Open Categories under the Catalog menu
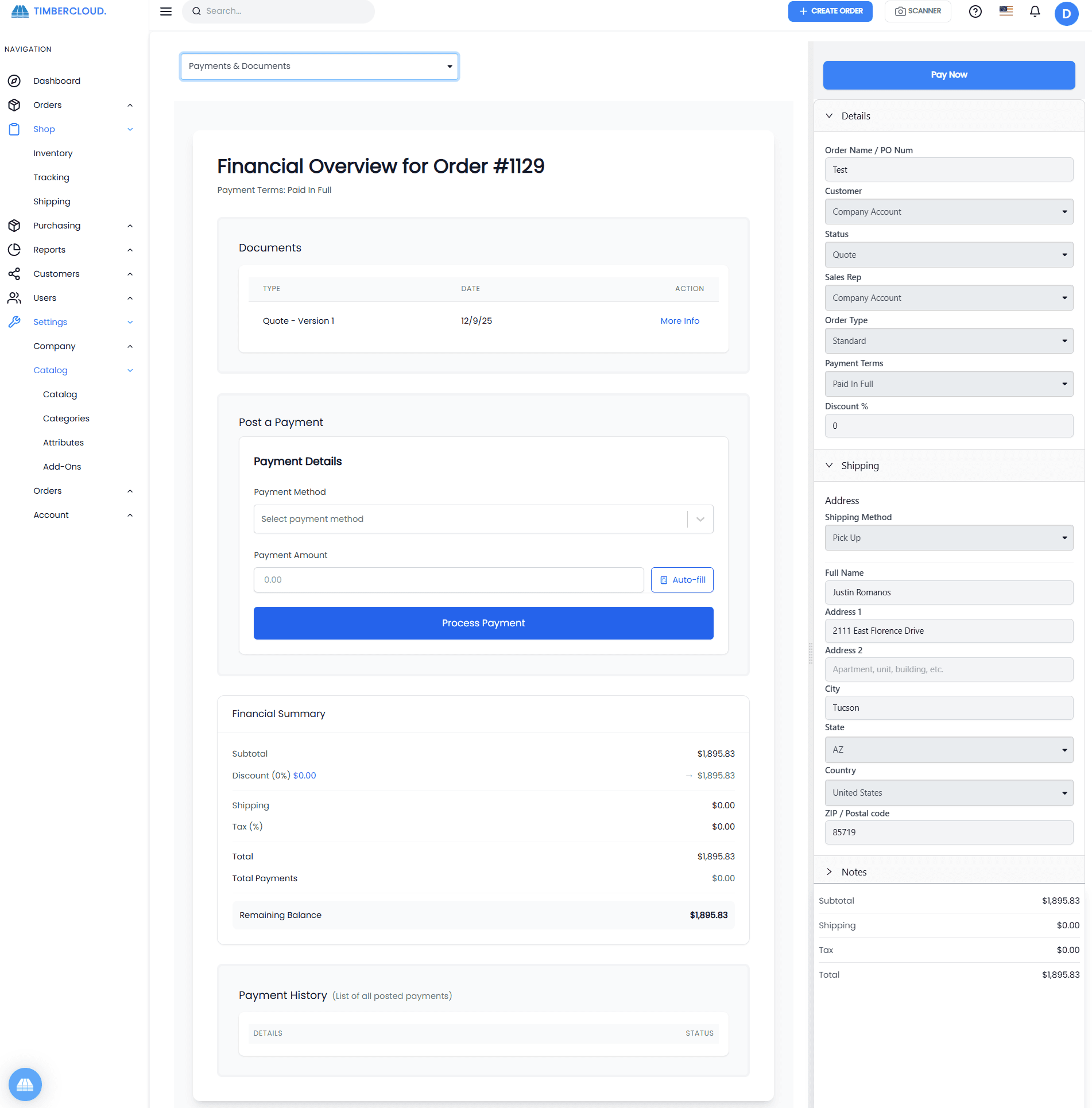 click(x=66, y=418)
